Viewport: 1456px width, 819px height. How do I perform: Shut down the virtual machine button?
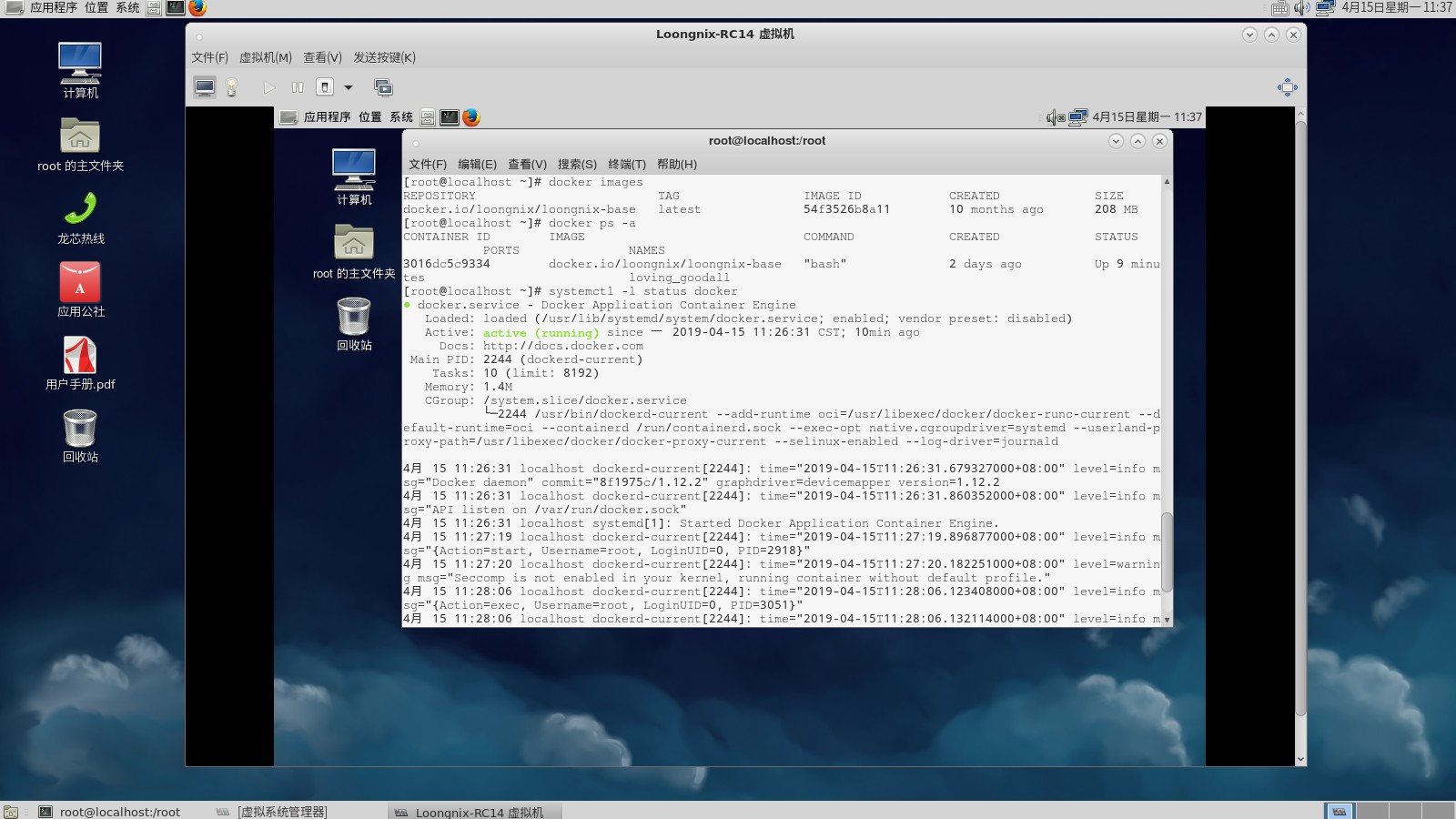(325, 87)
